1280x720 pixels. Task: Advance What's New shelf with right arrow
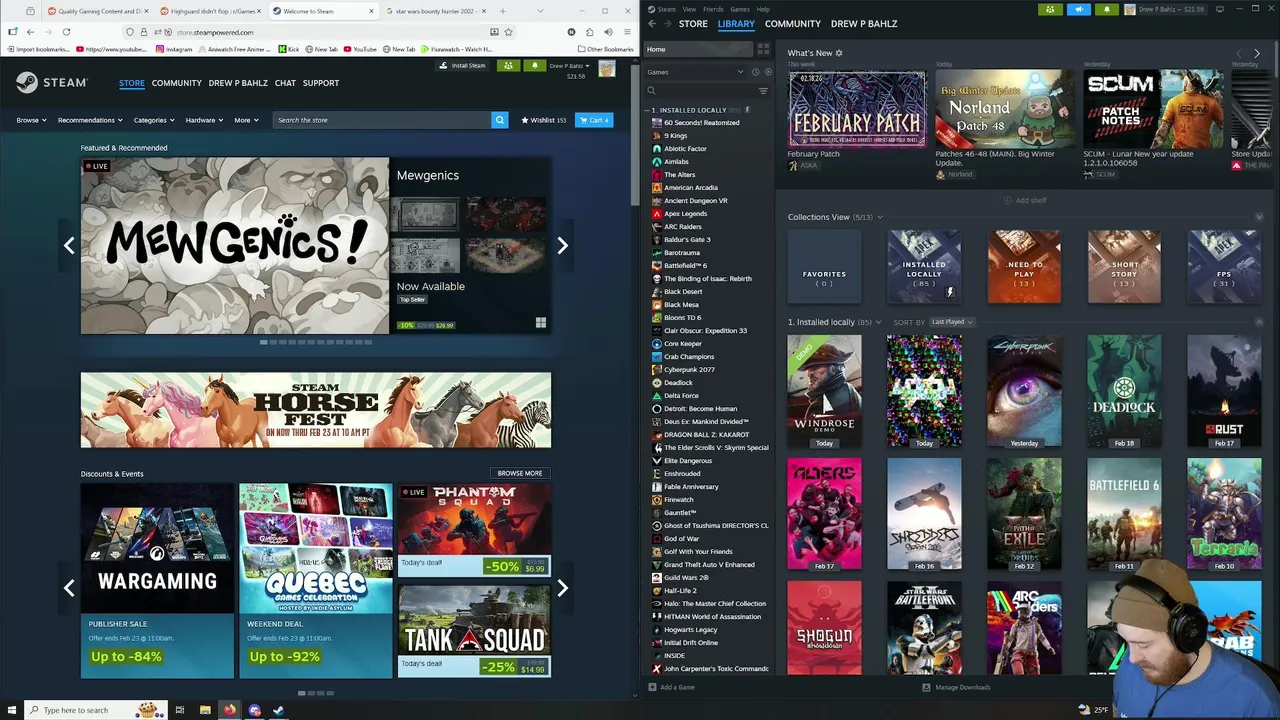[x=1257, y=53]
